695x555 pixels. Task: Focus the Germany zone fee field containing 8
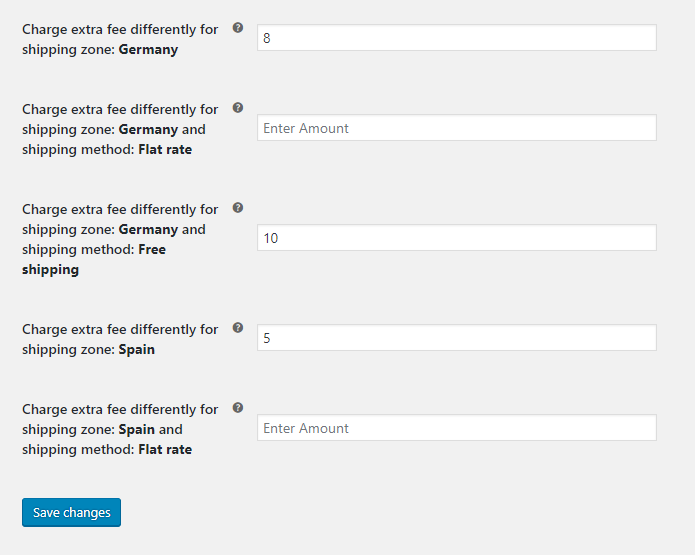(x=456, y=38)
